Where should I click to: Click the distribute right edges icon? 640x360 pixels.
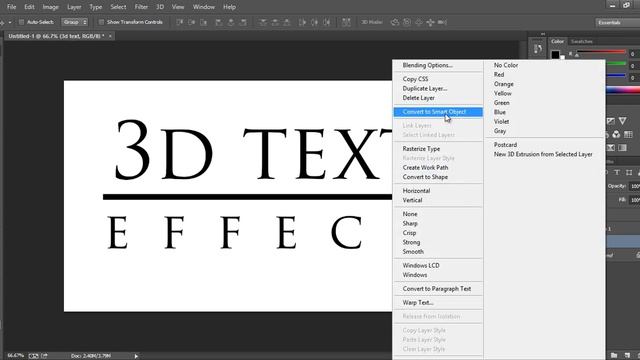pos(327,22)
